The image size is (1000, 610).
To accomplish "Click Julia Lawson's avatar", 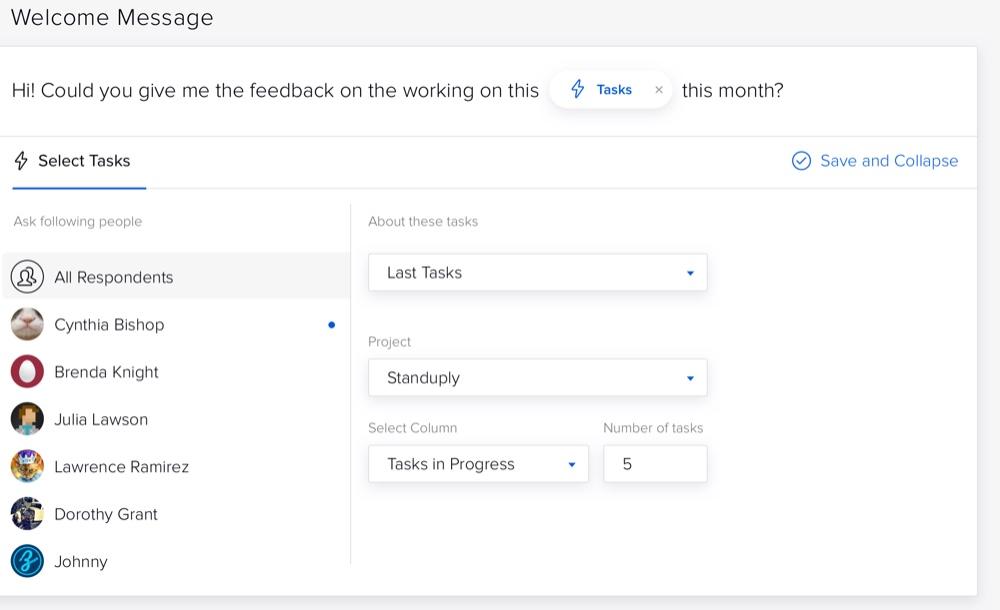I will coord(27,419).
